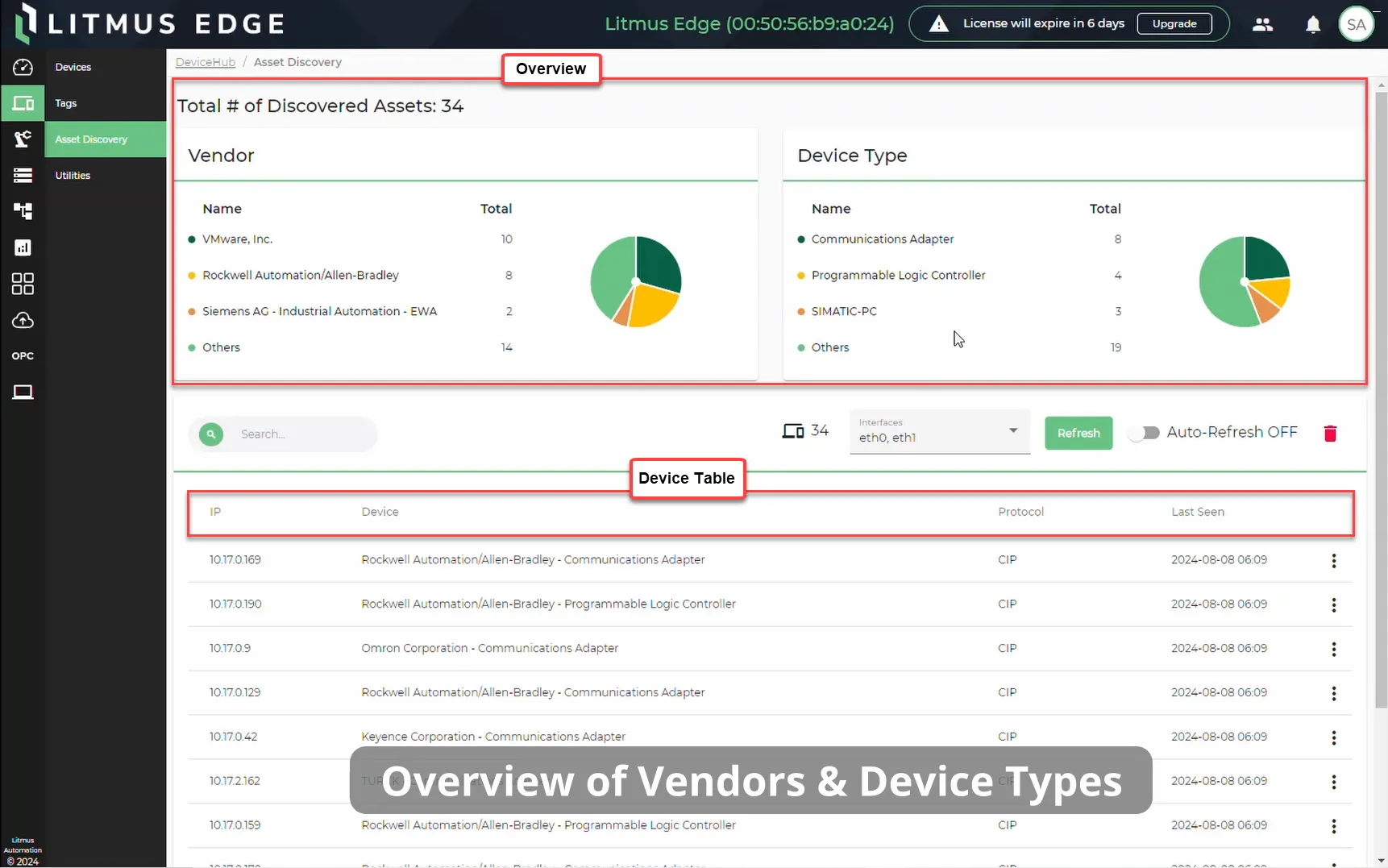The height and width of the screenshot is (868, 1388).
Task: Click the SIMATIC-PC device type entry
Action: 844,311
